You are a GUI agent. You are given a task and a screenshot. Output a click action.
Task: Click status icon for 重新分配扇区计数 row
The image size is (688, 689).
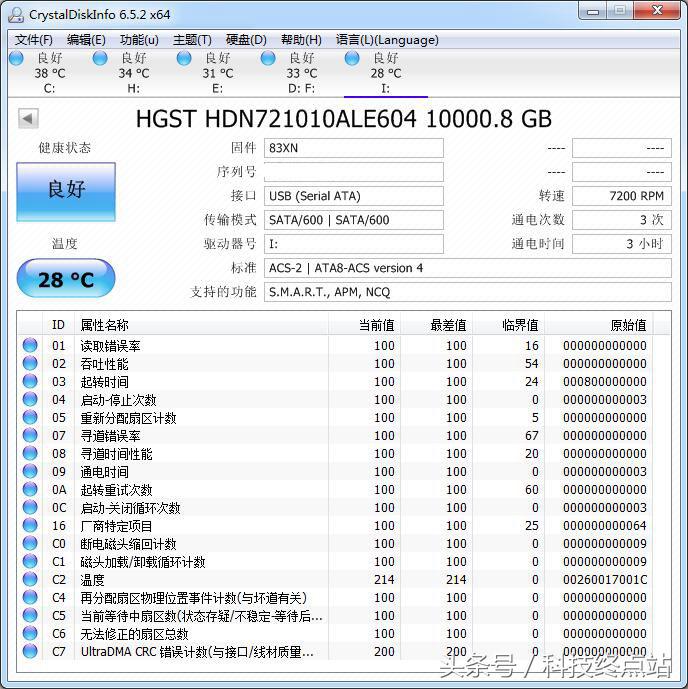point(30,417)
